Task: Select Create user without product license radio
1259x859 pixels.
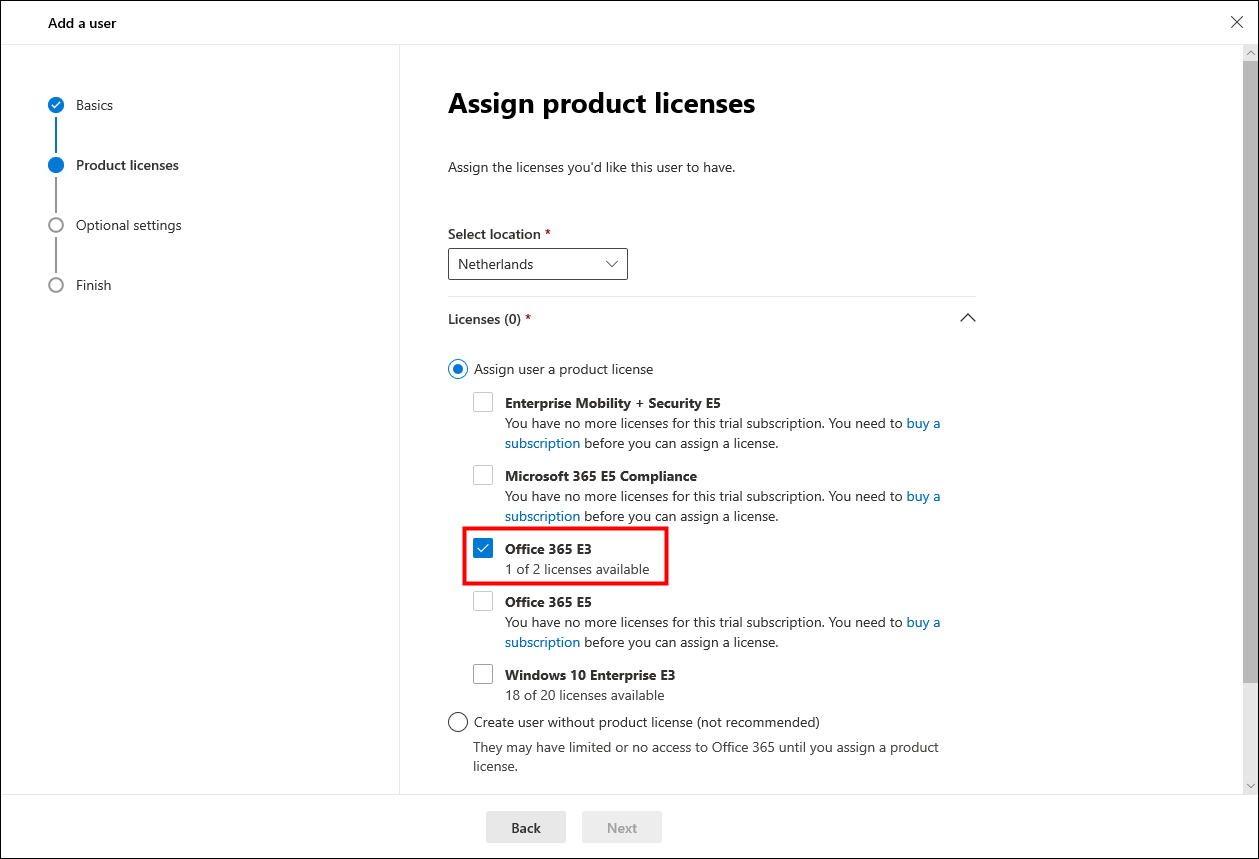Action: tap(457, 722)
